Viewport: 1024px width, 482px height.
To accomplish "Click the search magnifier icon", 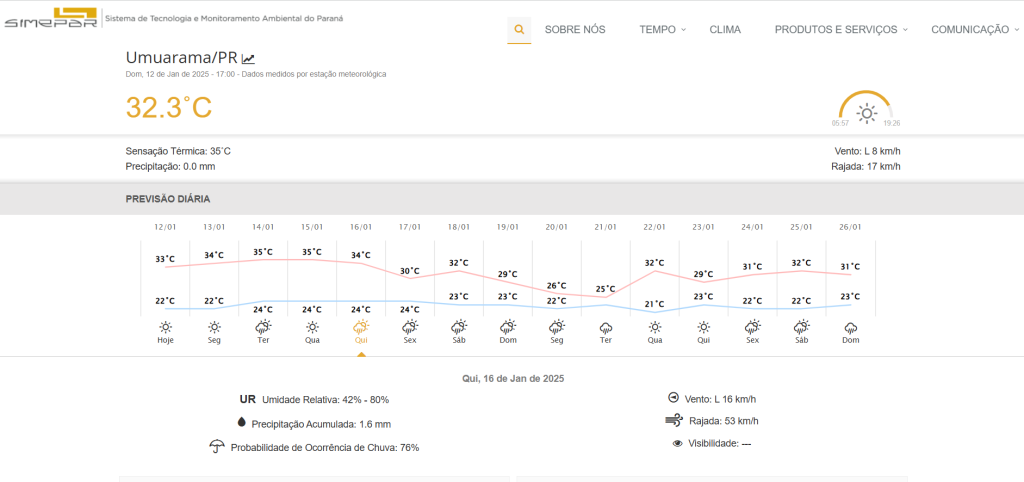I will tap(519, 30).
